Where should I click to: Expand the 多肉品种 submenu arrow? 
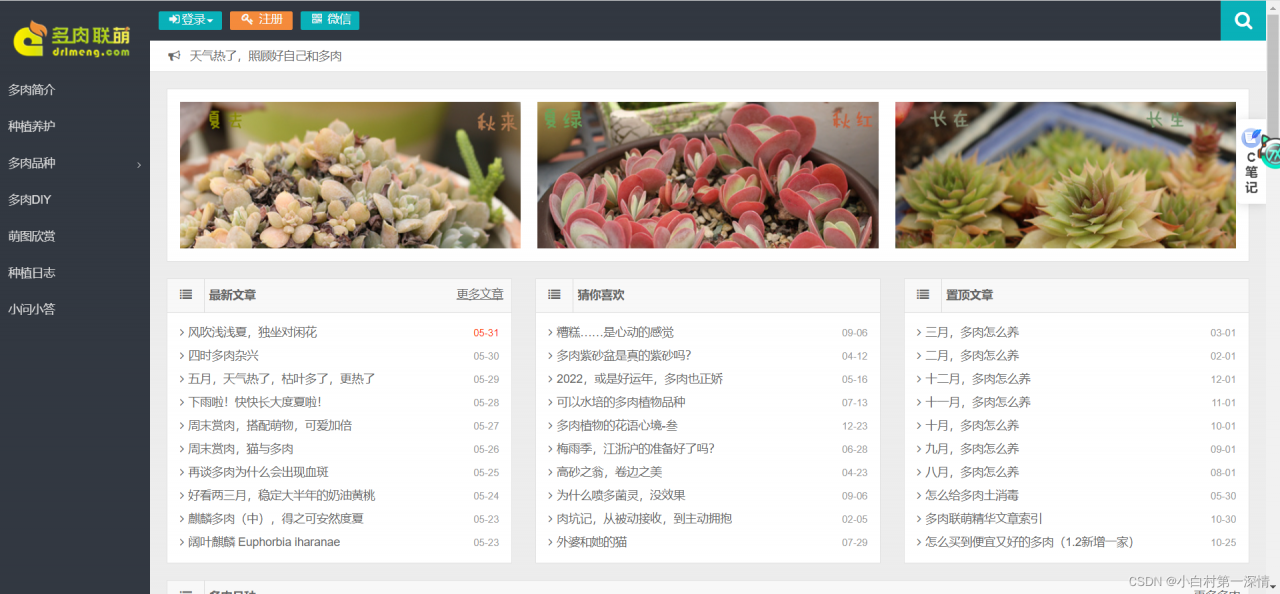(139, 164)
